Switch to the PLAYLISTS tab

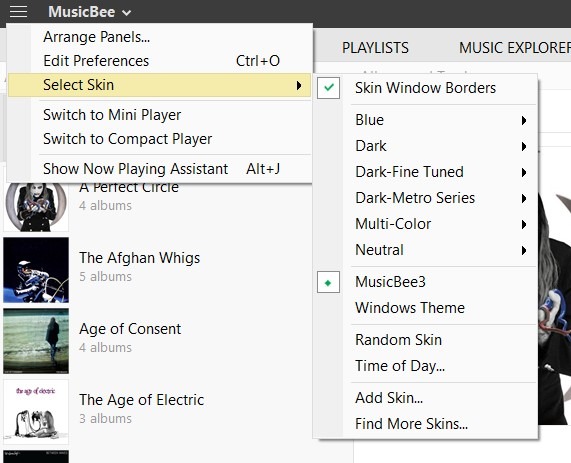(375, 48)
